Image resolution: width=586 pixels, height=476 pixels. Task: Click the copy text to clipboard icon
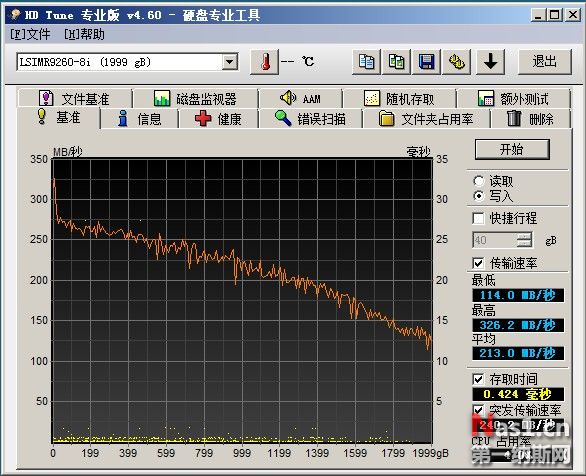click(x=366, y=62)
